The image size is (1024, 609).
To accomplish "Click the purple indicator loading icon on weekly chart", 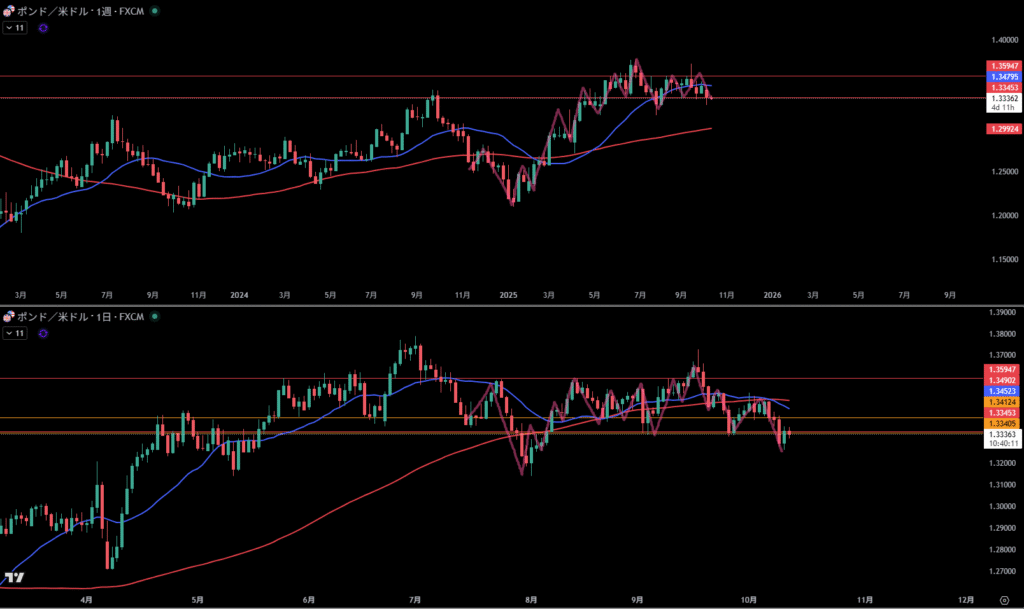I will tap(43, 28).
